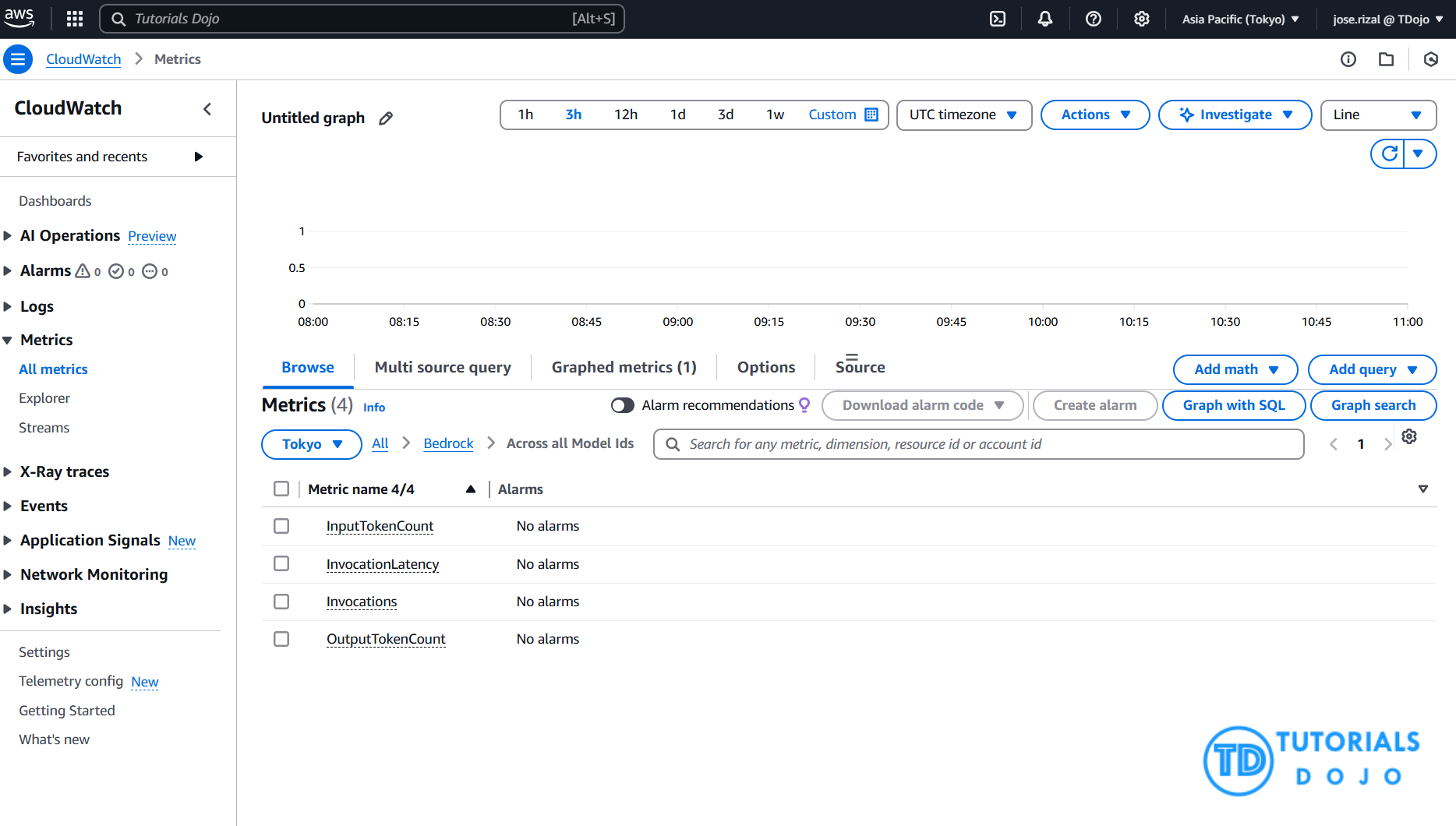
Task: Click the search magnifier in top bar
Action: [x=118, y=19]
